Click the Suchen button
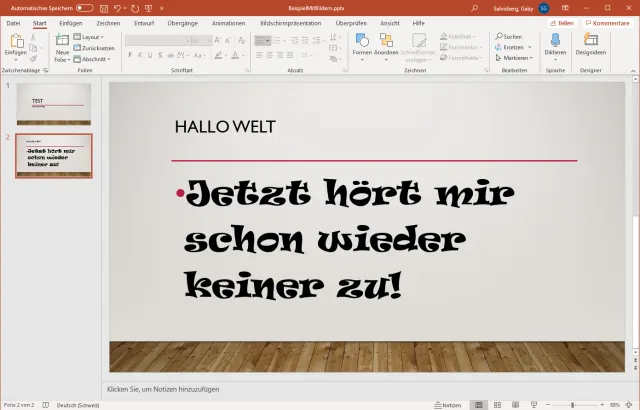This screenshot has width=640, height=410. 509,37
